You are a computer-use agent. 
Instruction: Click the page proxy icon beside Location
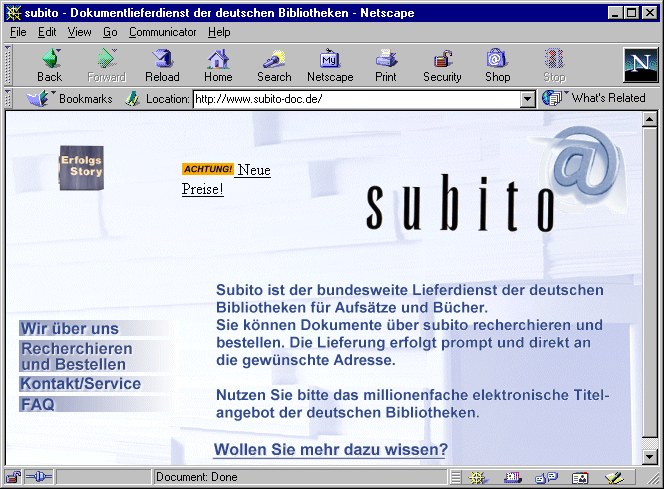coord(133,99)
